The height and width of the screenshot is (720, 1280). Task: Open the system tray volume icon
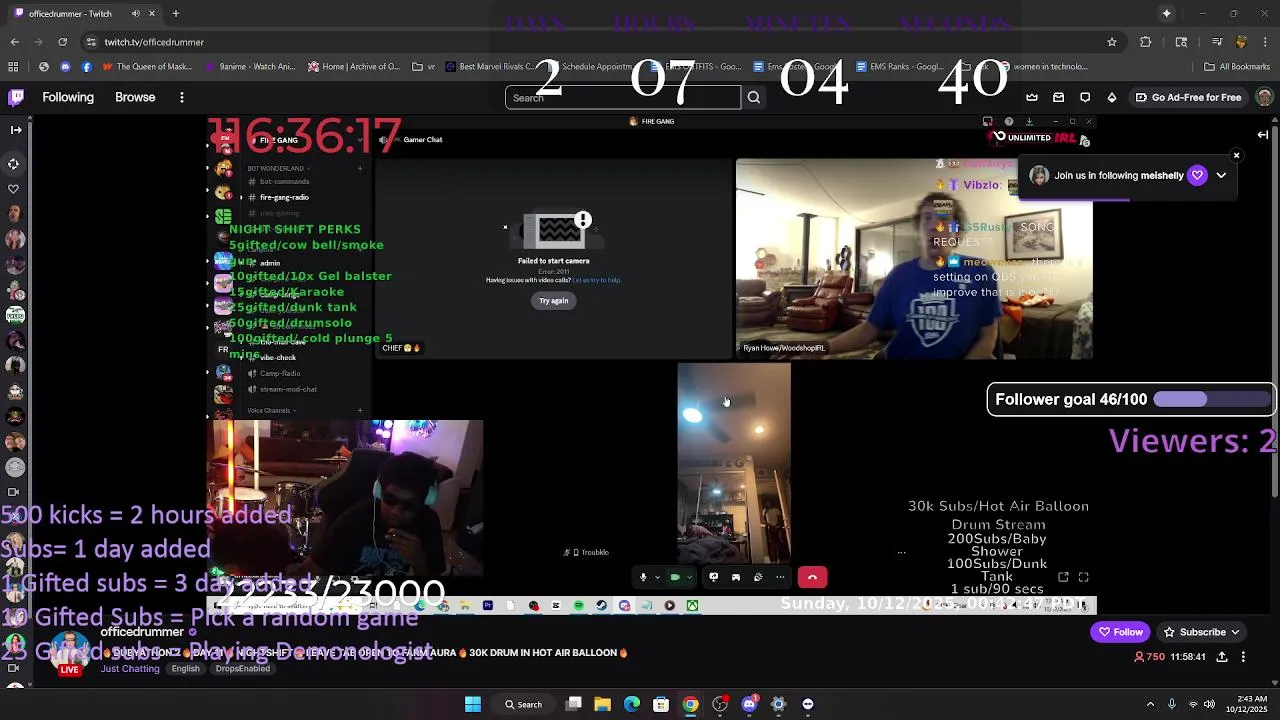coord(1209,704)
